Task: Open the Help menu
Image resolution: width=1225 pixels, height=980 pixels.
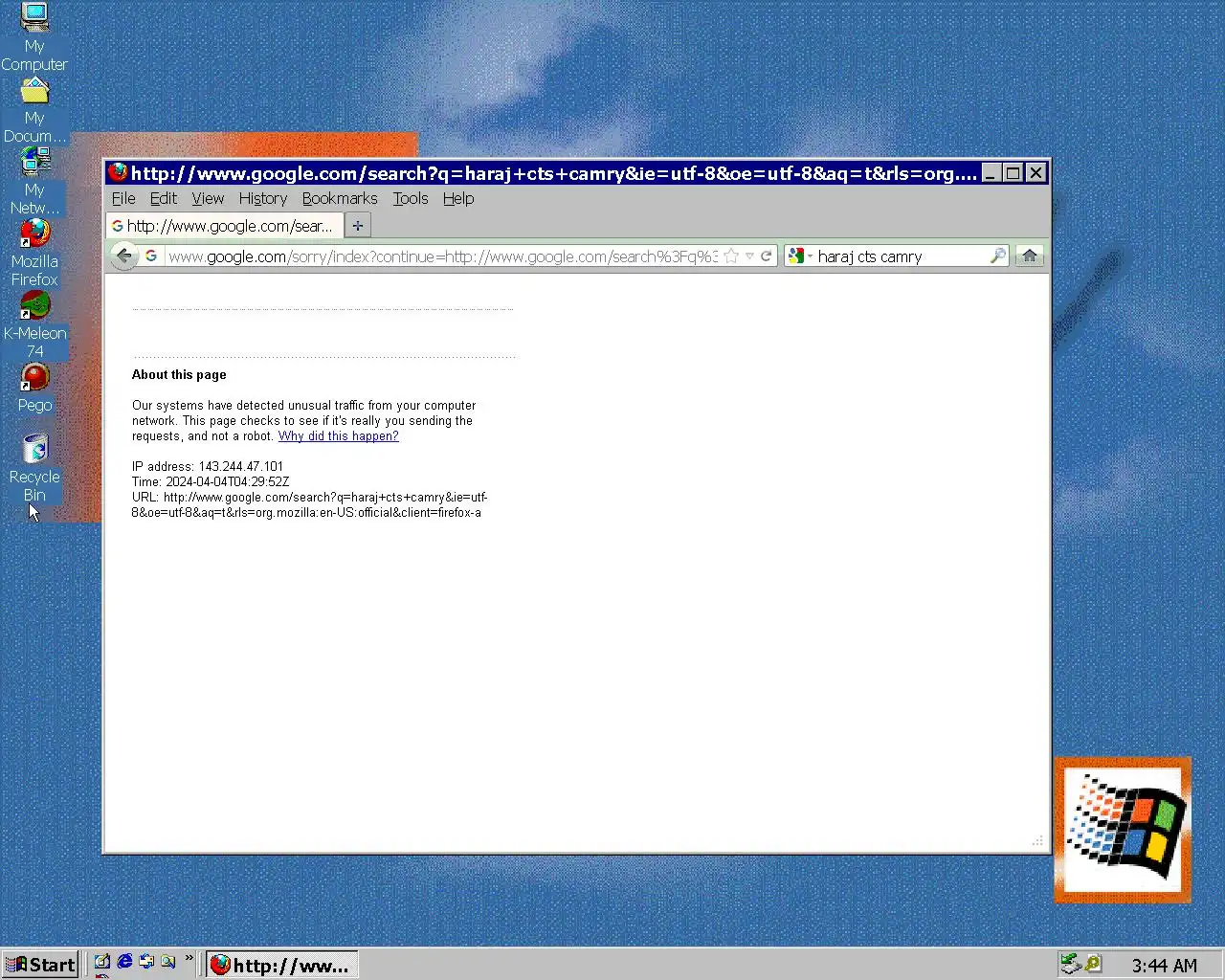Action: coord(458,198)
